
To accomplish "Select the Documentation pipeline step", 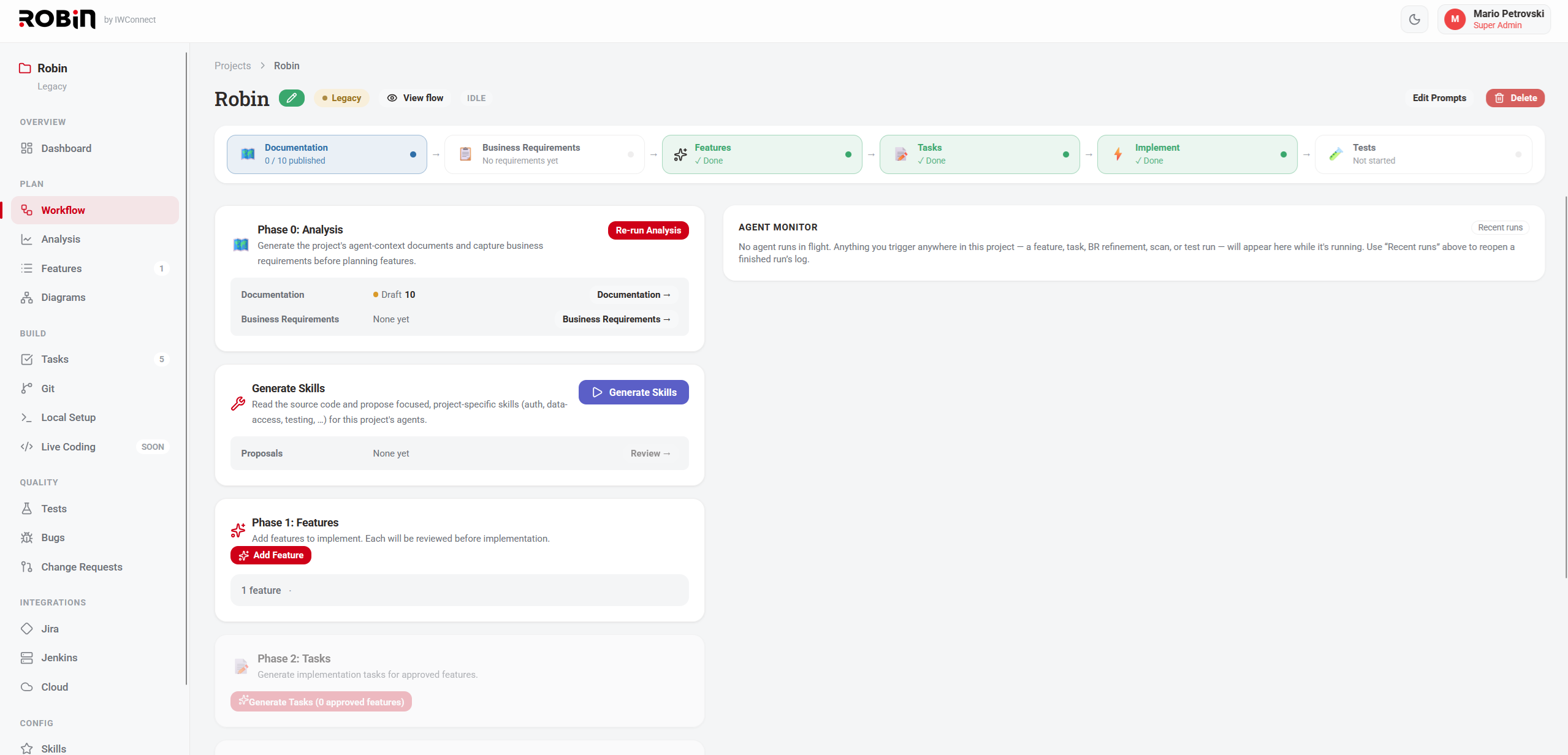I will (327, 154).
